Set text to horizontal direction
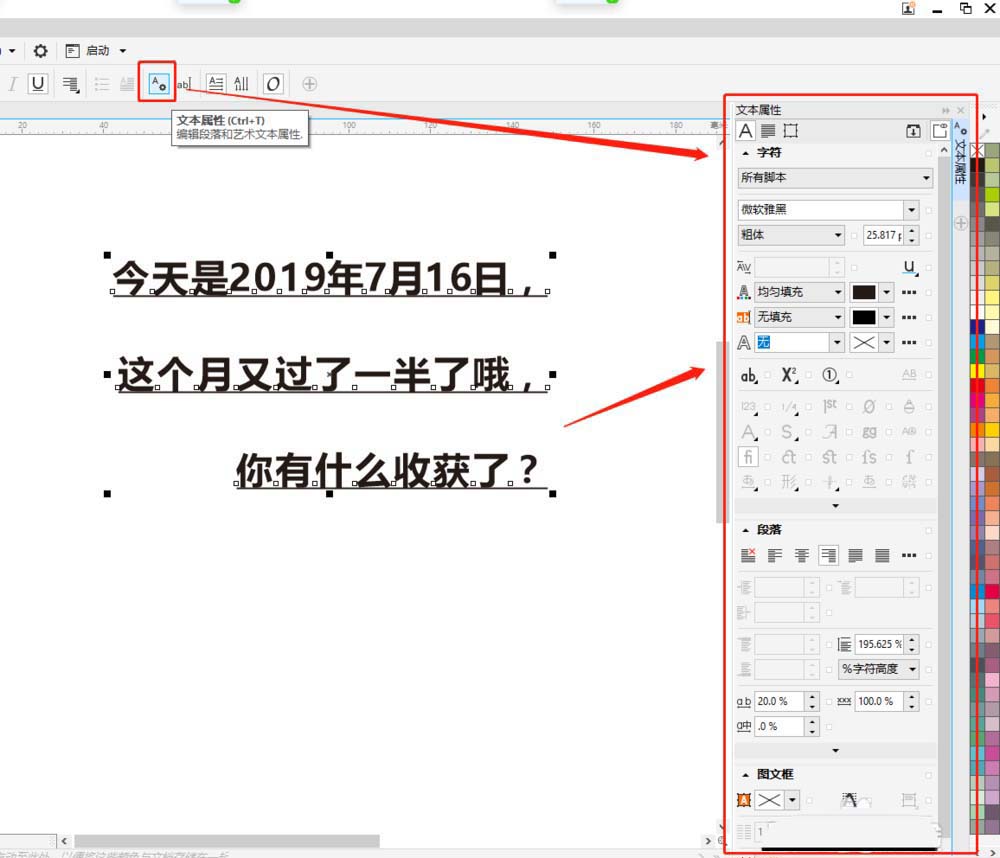The height and width of the screenshot is (858, 1000). pyautogui.click(x=216, y=84)
